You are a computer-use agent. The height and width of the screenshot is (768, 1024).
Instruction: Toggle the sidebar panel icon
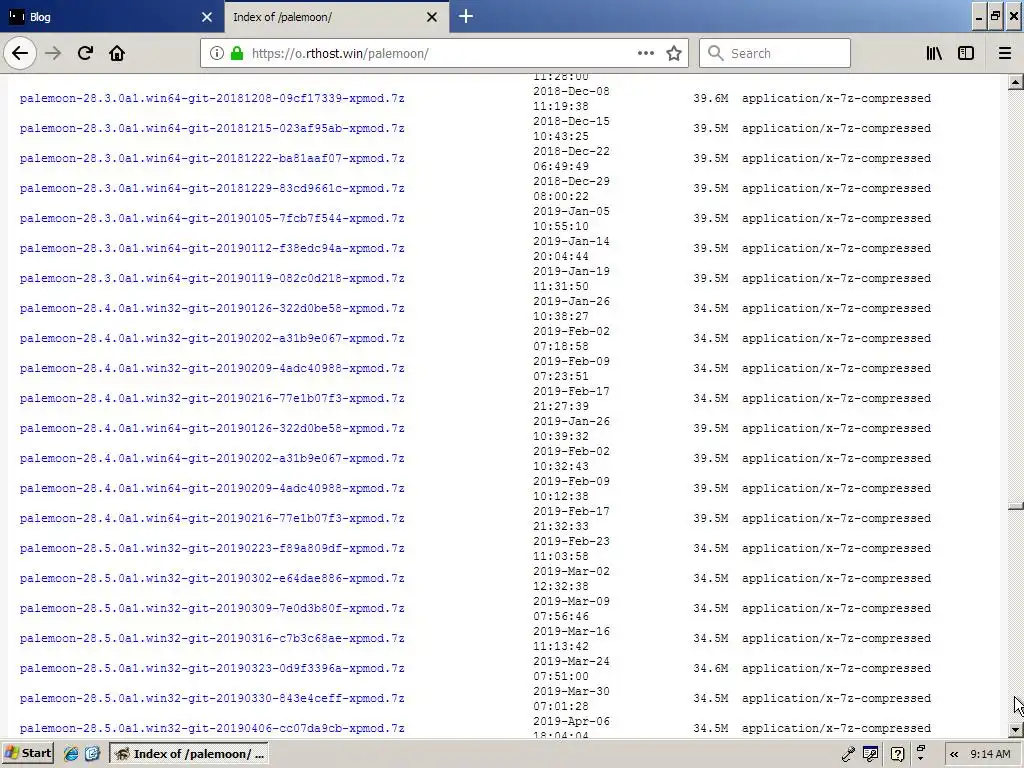(966, 53)
